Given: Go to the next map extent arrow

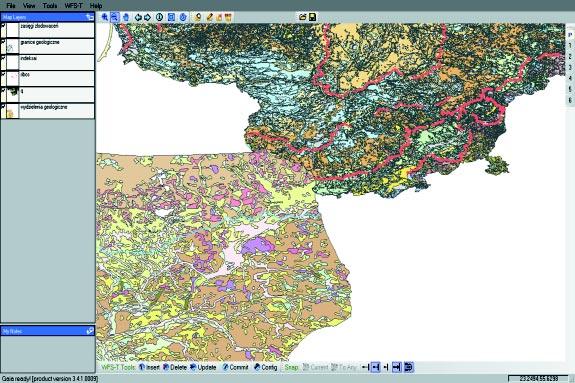Looking at the screenshot, I should coord(147,17).
